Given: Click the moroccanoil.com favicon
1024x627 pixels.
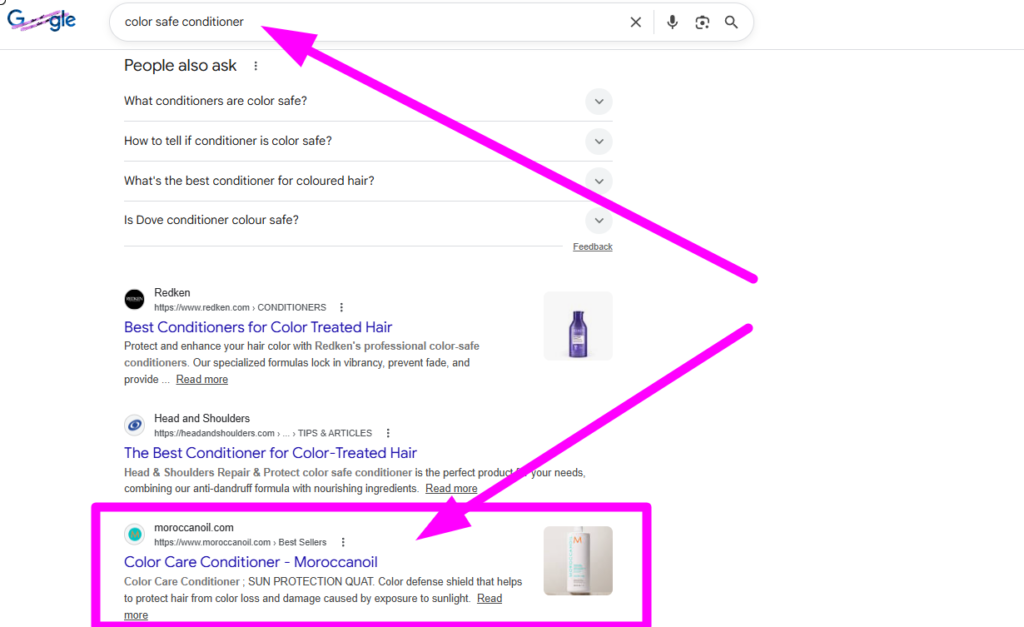Looking at the screenshot, I should [x=135, y=534].
